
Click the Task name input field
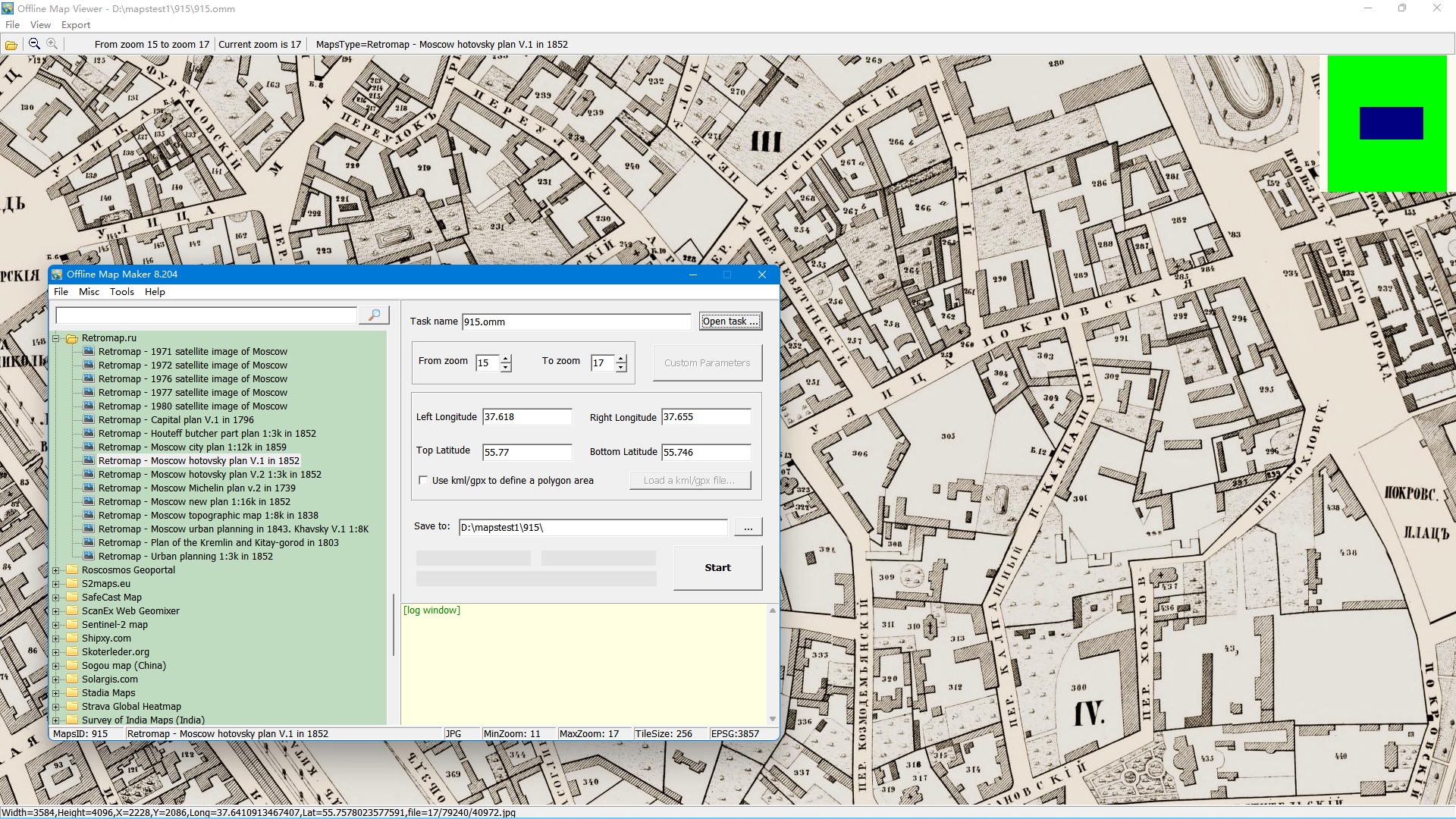(x=576, y=322)
